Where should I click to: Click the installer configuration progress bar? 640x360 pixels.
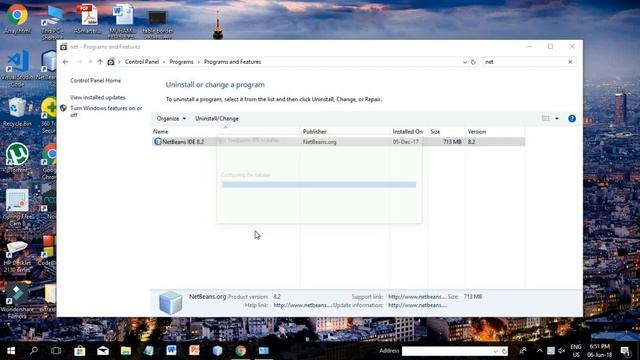point(319,185)
